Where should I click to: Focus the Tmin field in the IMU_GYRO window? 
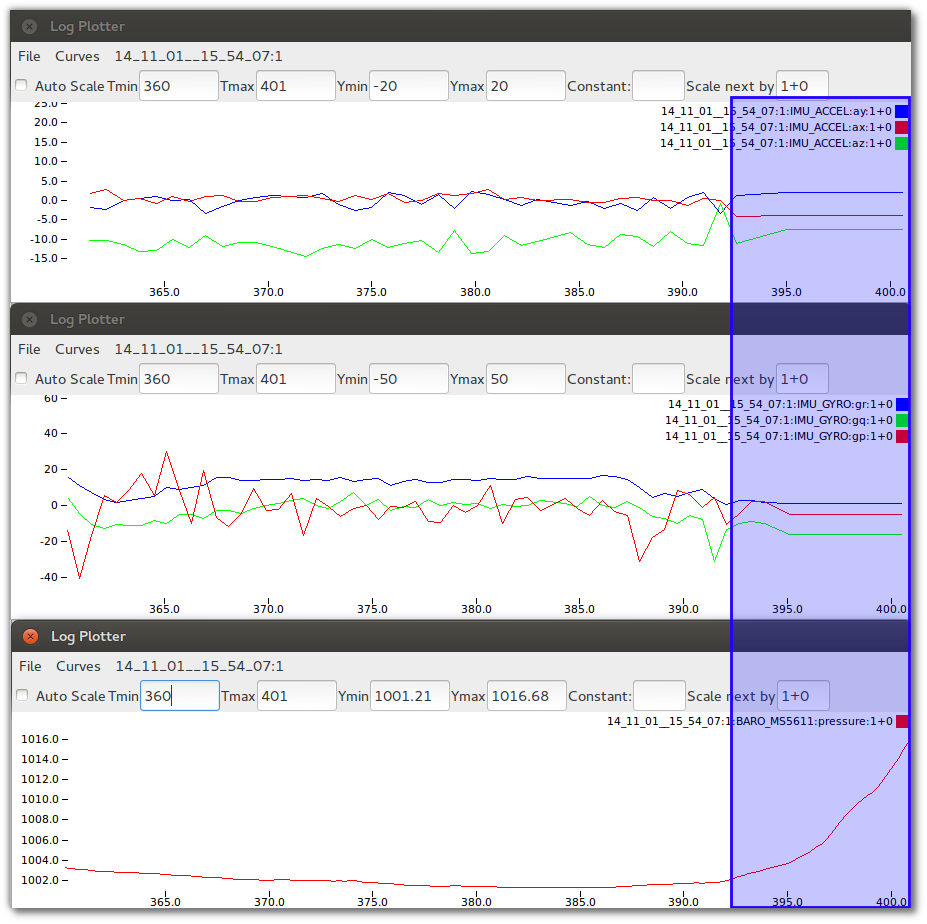(179, 379)
